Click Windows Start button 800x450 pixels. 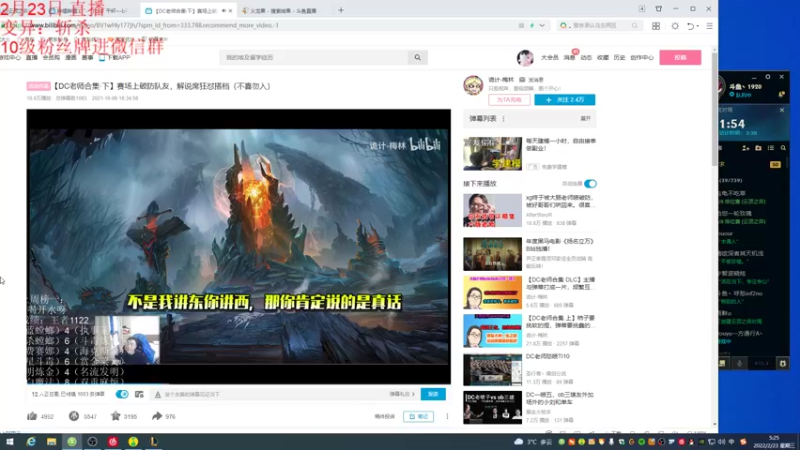pos(10,442)
